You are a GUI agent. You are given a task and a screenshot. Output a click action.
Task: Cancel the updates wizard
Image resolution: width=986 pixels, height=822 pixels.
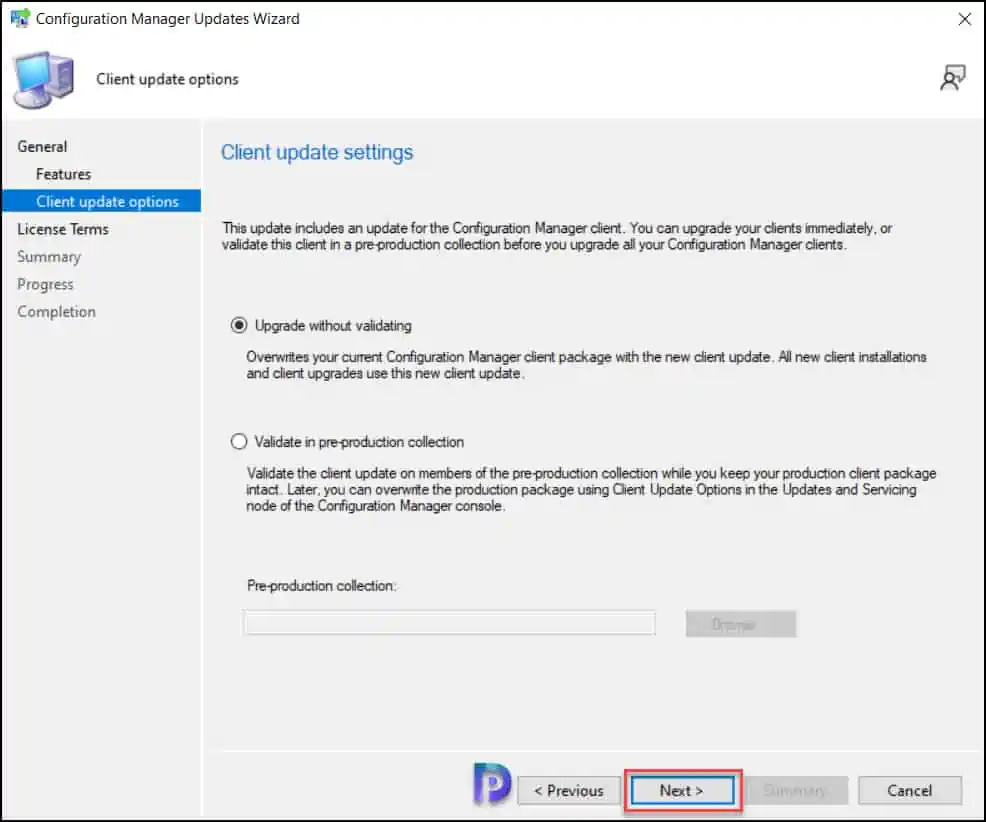point(910,790)
